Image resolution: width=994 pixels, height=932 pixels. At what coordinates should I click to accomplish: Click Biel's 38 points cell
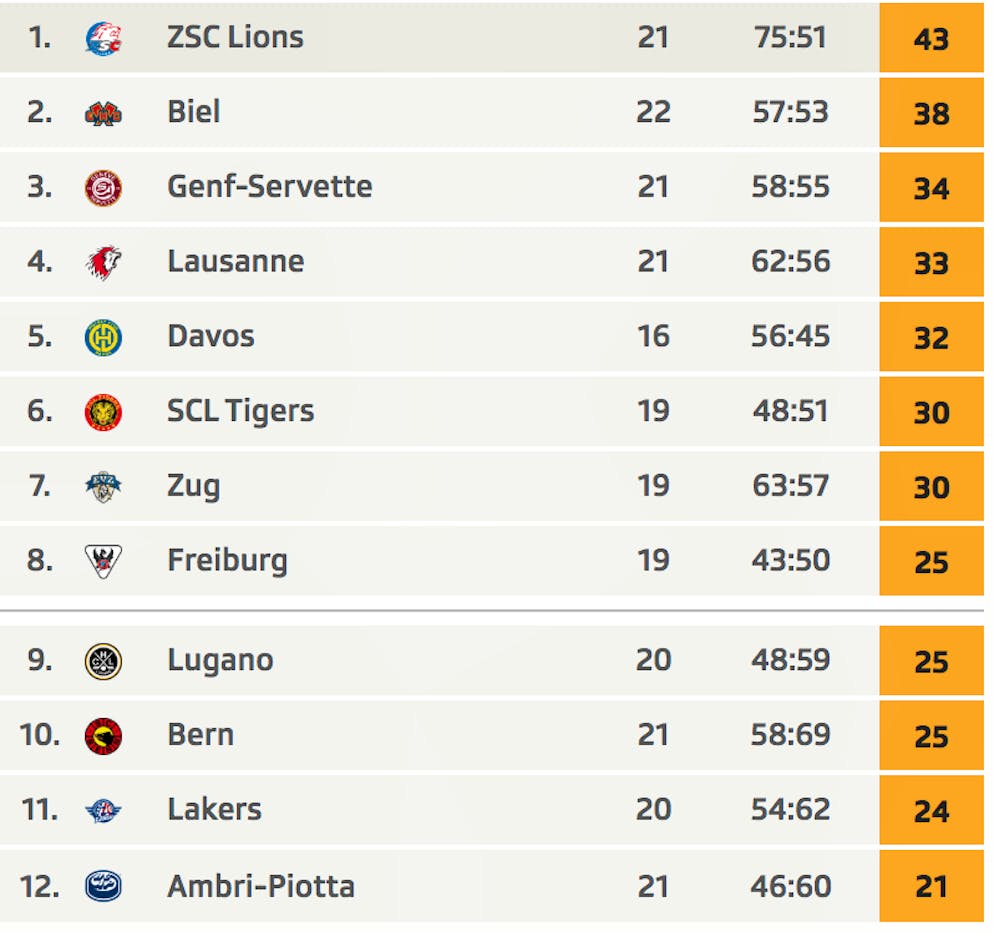pos(931,113)
